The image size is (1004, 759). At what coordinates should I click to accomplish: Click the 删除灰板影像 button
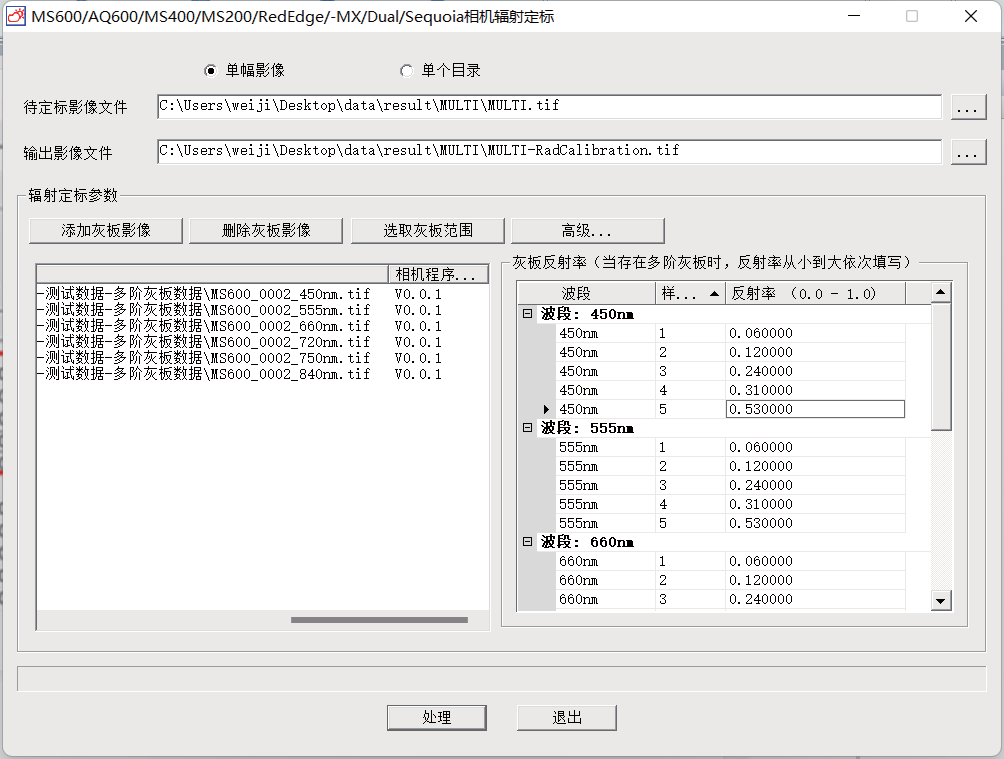click(x=266, y=231)
